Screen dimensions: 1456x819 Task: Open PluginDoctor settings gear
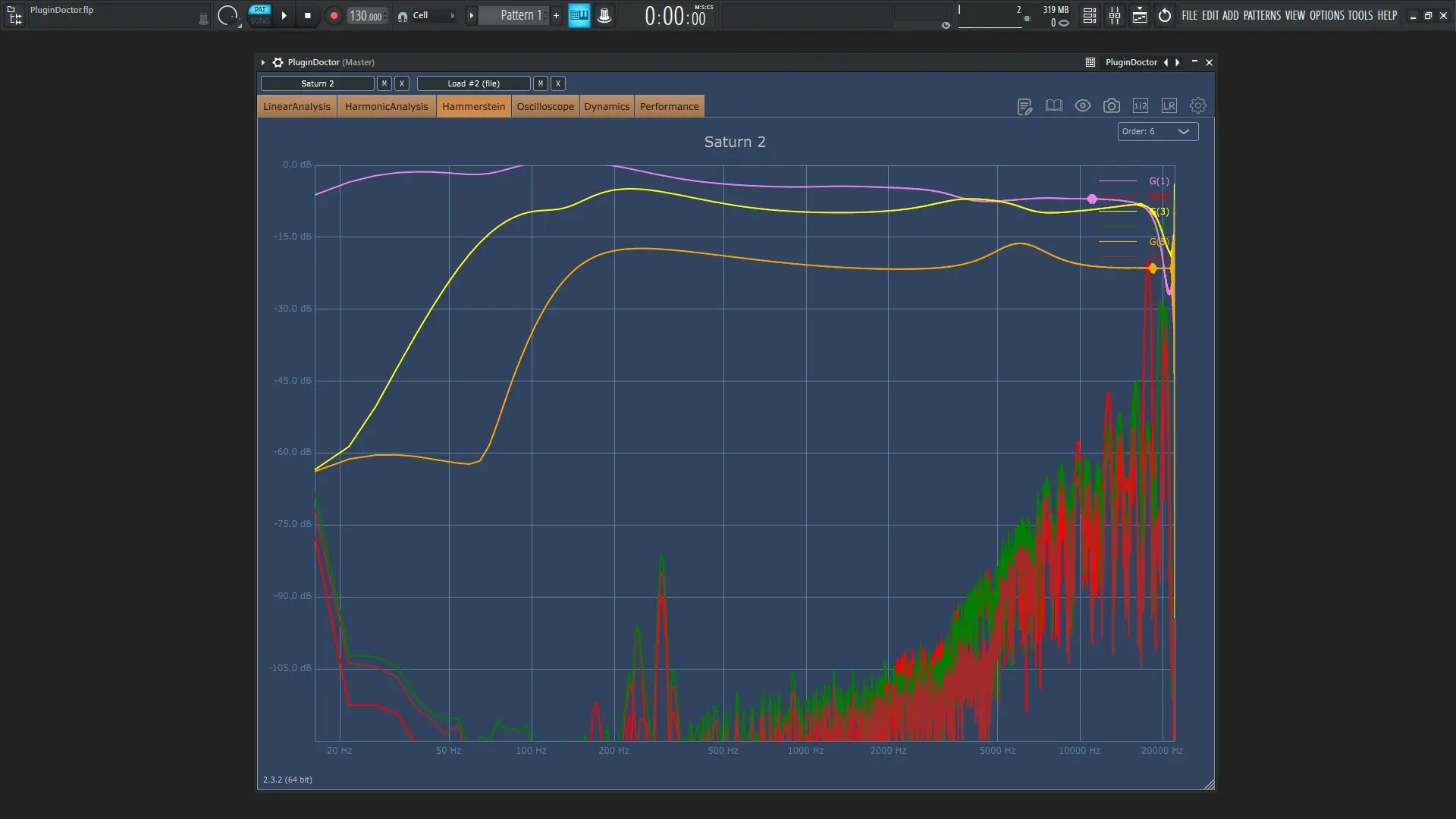pyautogui.click(x=1197, y=106)
